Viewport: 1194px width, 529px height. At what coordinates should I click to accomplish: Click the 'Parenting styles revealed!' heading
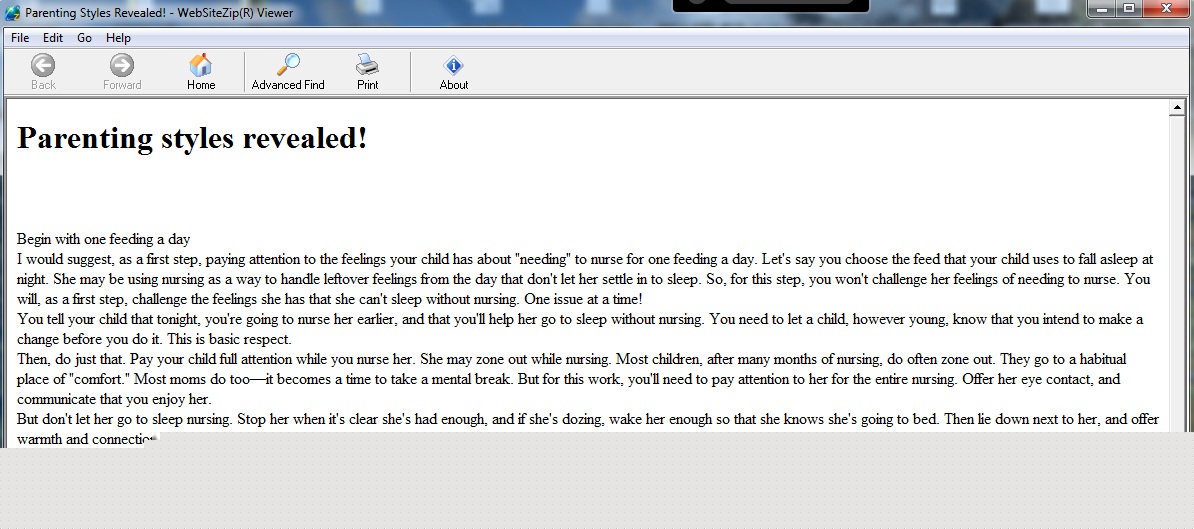(192, 139)
